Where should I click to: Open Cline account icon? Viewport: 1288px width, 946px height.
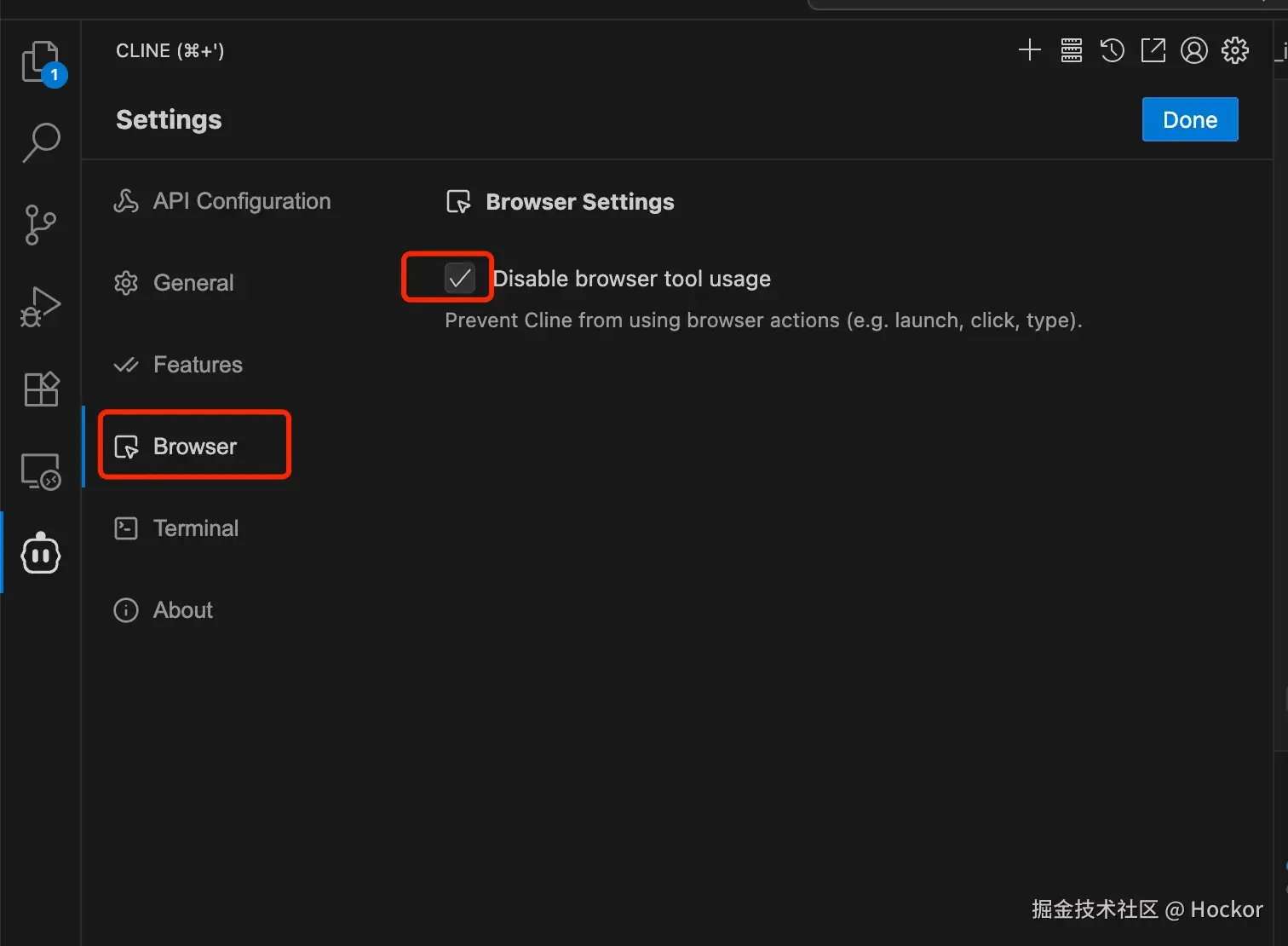pyautogui.click(x=1194, y=50)
